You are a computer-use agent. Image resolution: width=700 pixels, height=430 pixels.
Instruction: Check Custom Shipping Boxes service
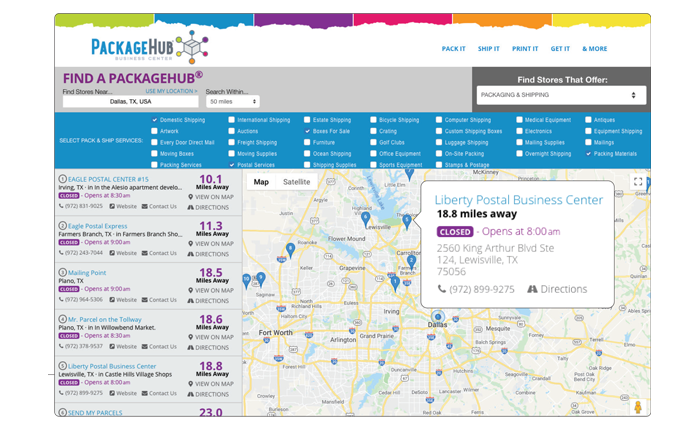coord(439,131)
